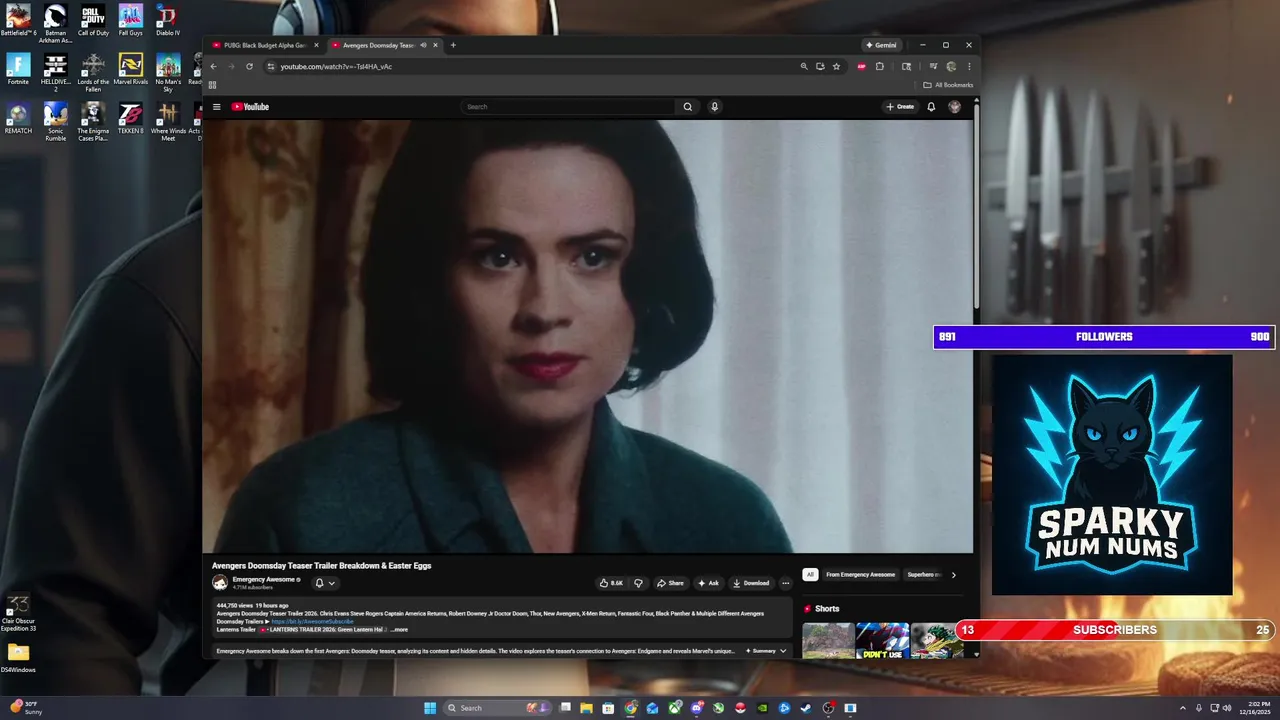Open notification bell dropdown for Emergency Awesome
Screen dimensions: 1280x720
(325, 583)
